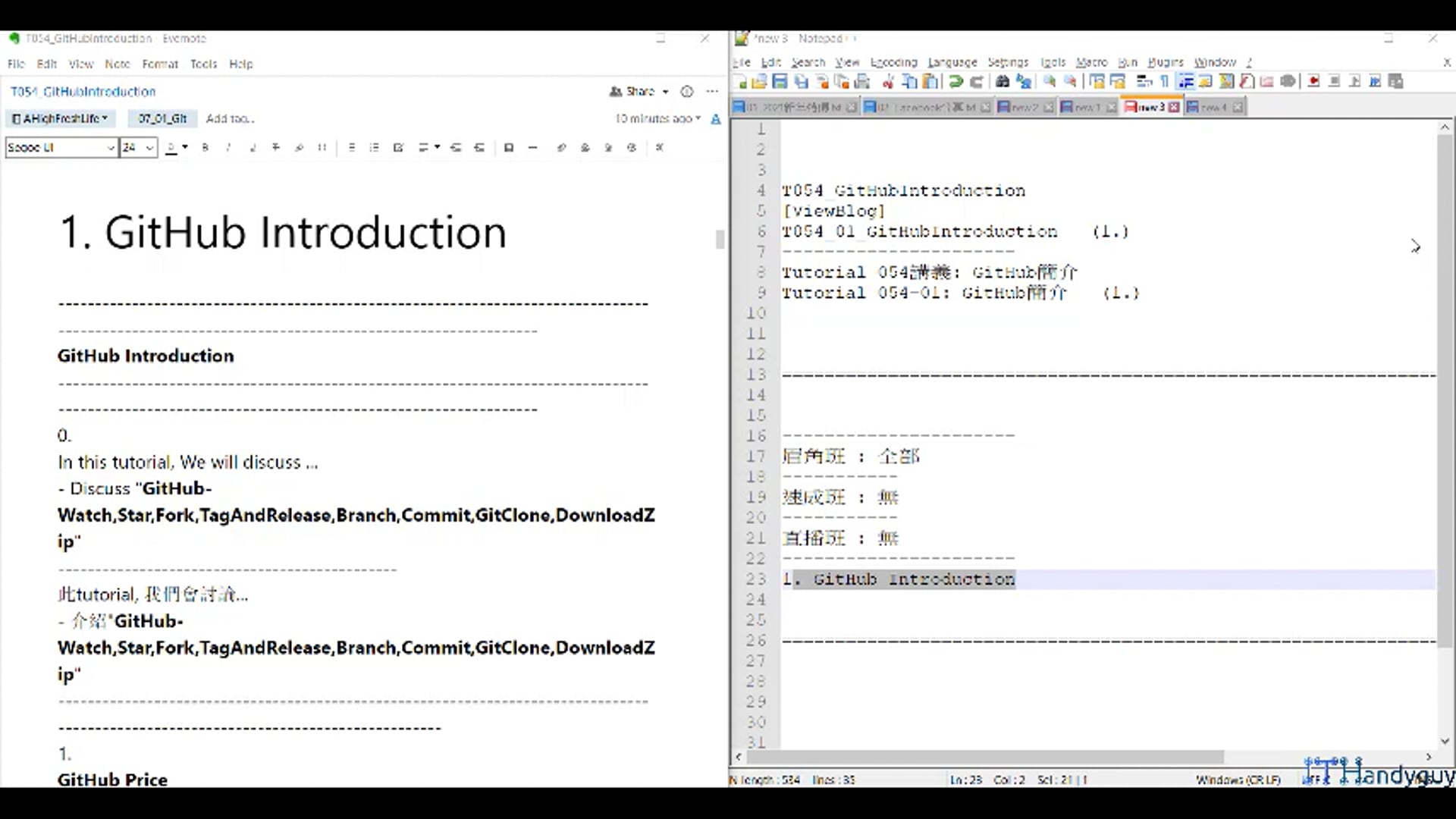Open the text color picker in Evernote
1456x819 pixels.
173,147
